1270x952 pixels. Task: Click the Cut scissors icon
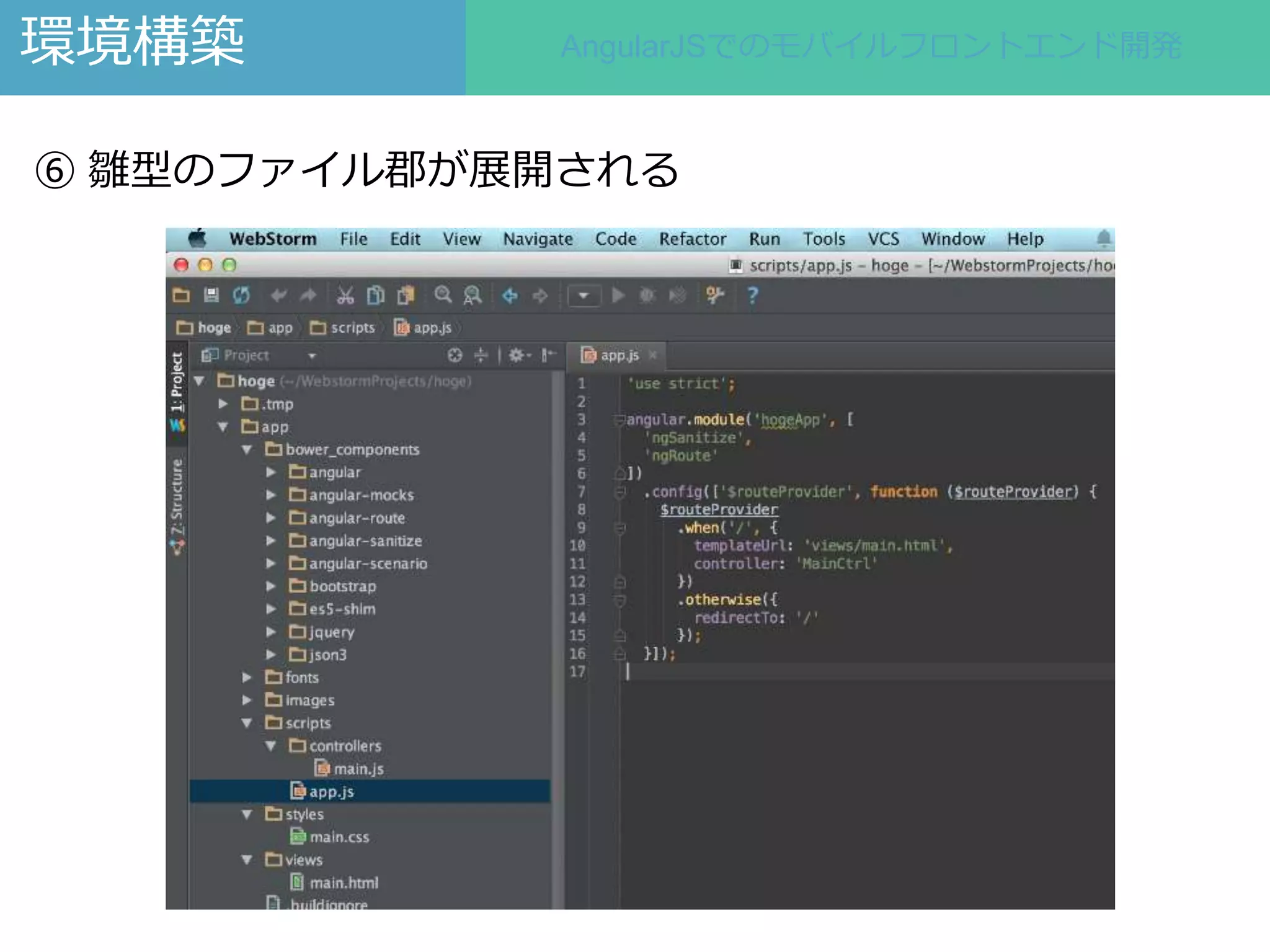coord(345,296)
